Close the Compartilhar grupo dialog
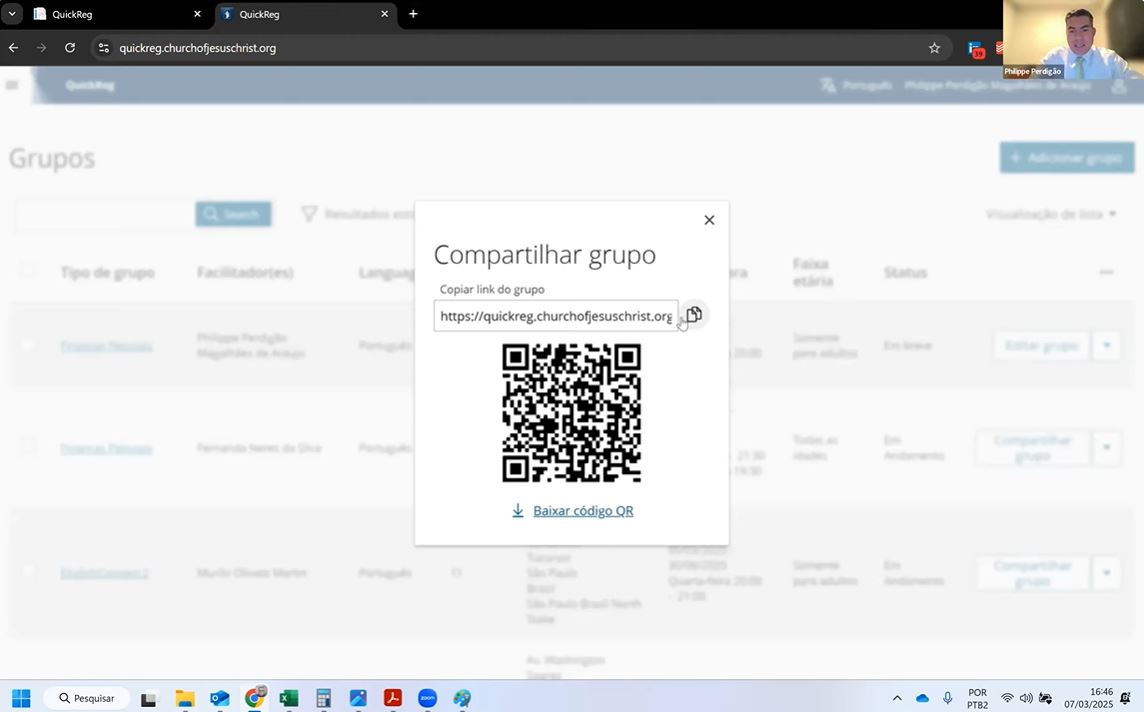This screenshot has height=712, width=1144. coord(709,220)
